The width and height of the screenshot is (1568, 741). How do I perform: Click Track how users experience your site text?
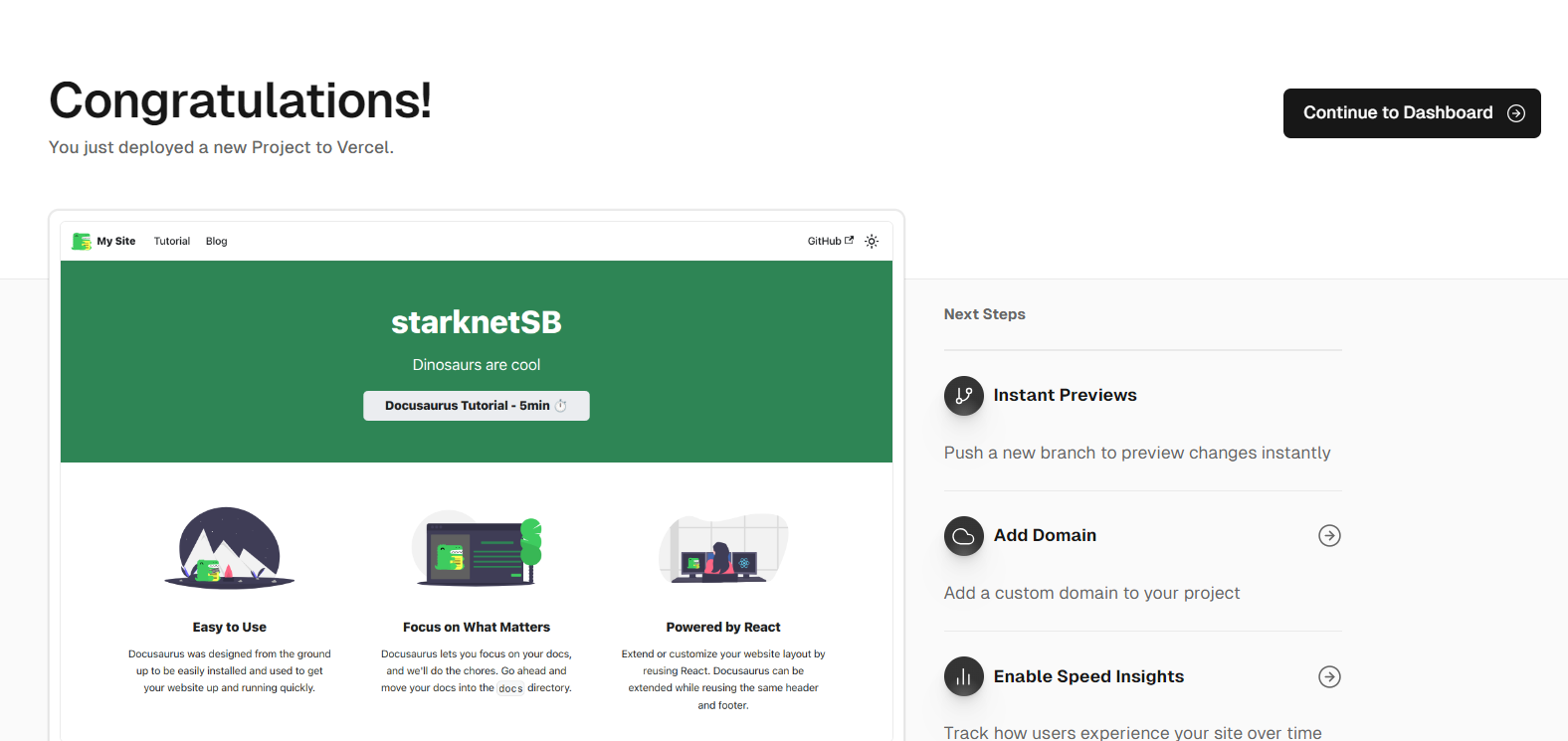coord(1133,733)
